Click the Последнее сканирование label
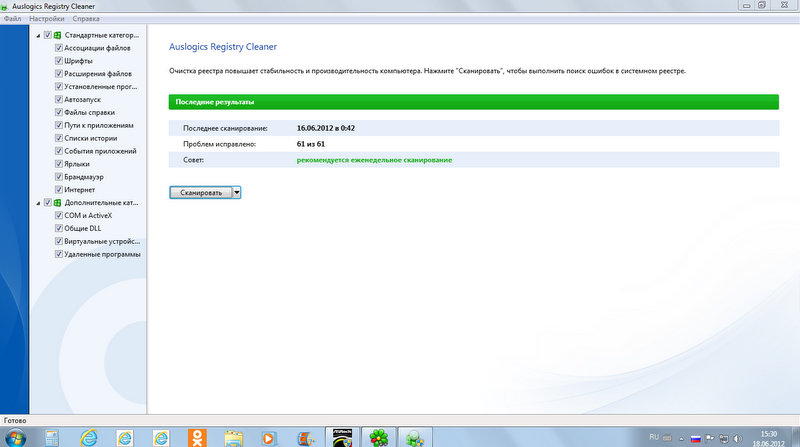800x447 pixels. point(225,128)
